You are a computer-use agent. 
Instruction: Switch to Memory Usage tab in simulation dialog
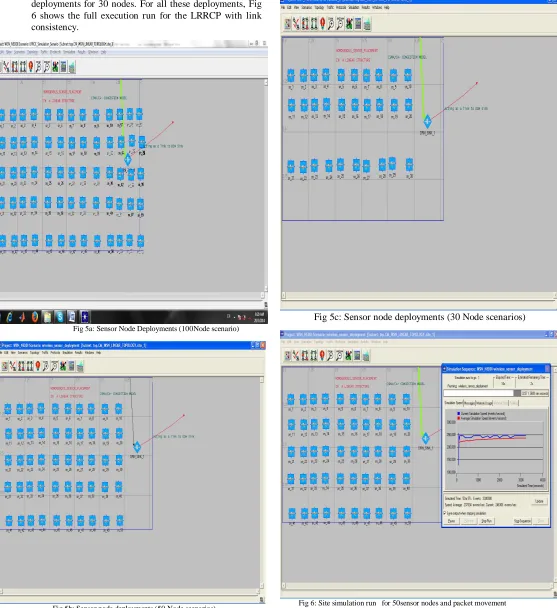484,403
